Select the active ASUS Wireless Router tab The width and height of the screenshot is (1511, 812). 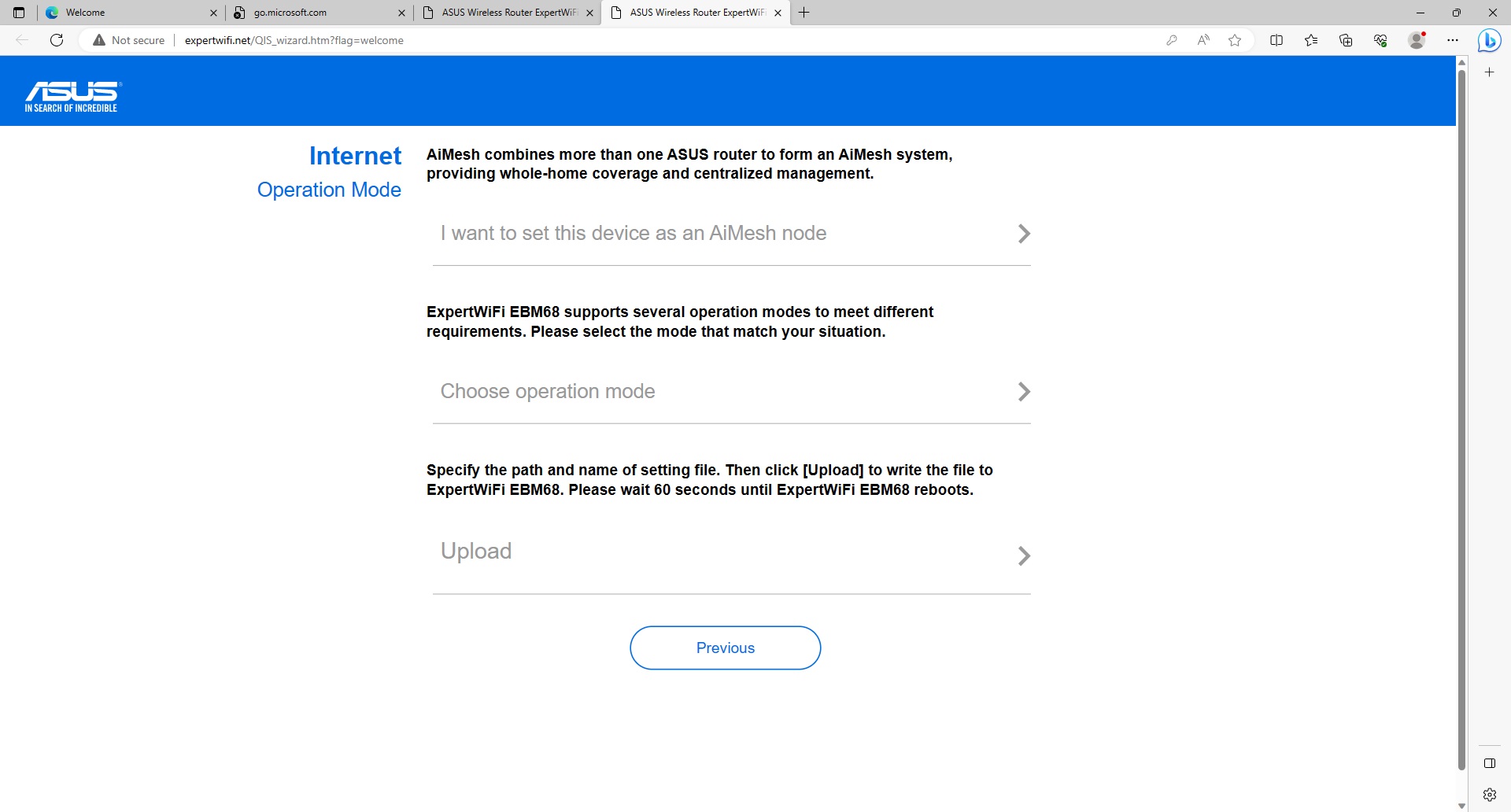(696, 13)
